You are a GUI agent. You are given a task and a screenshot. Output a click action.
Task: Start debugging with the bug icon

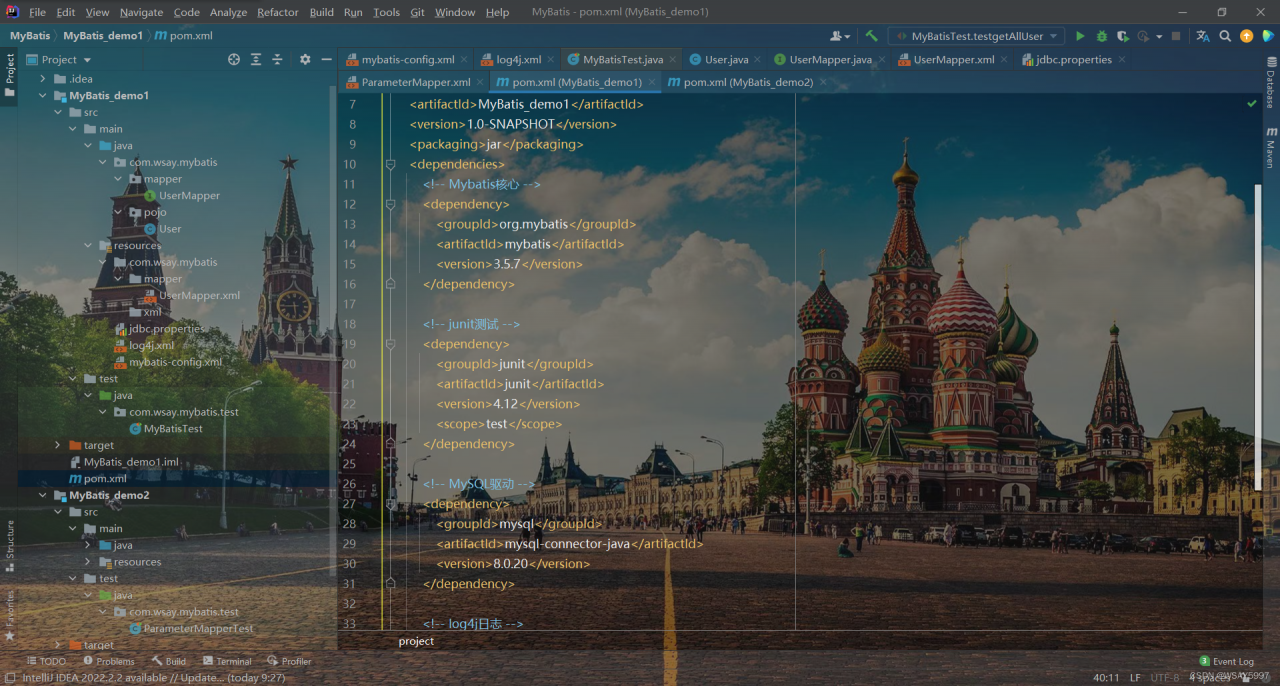click(1101, 36)
